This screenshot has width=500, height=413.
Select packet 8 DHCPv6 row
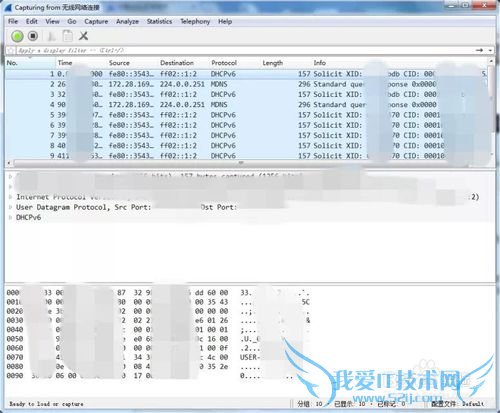pos(247,146)
